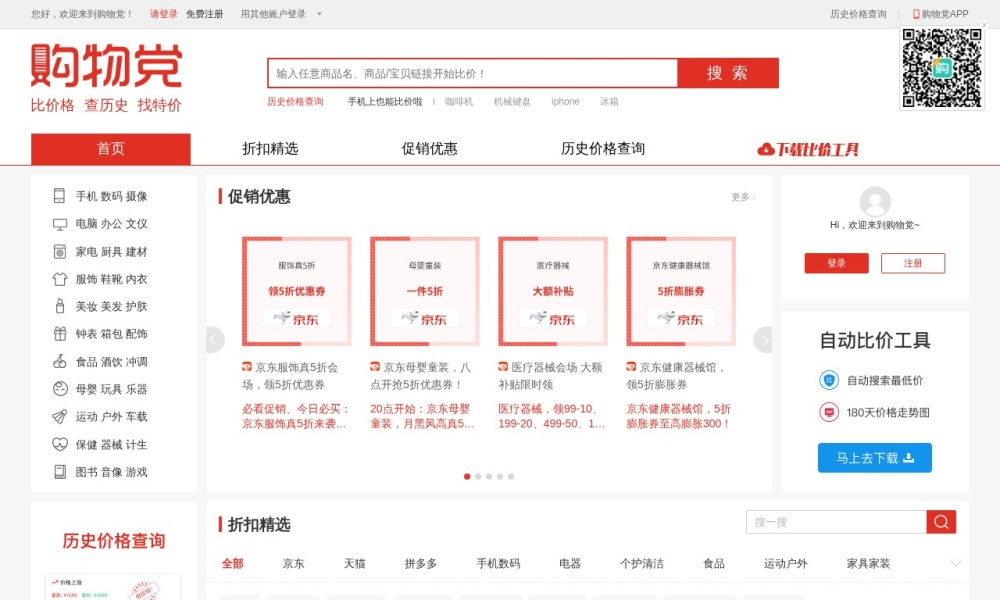Click the monitor icon beside 电脑 办公 文仪
The image size is (1000, 600).
click(59, 224)
